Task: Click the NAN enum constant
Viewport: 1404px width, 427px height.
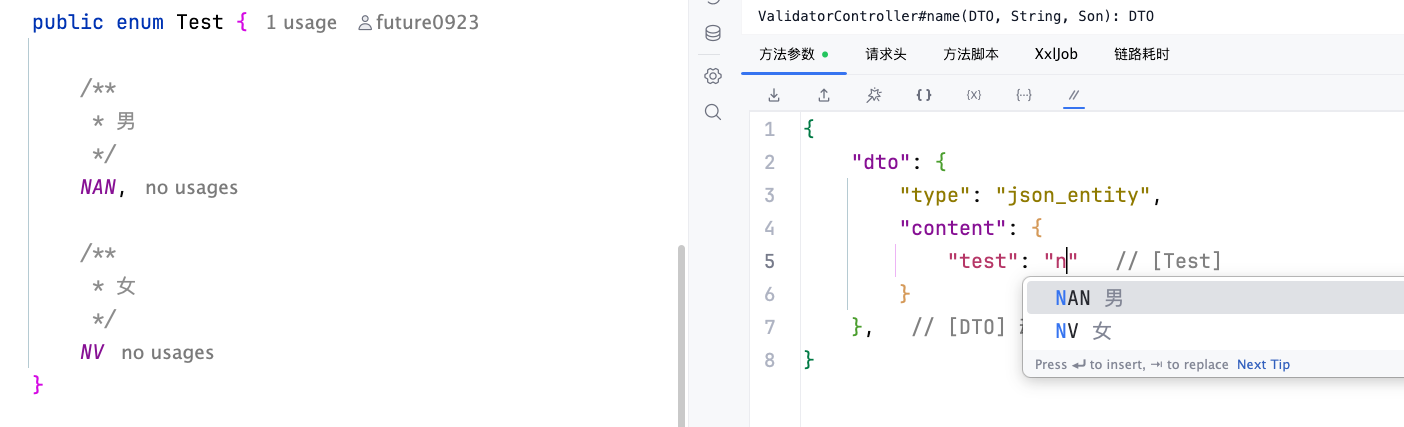Action: tap(99, 187)
